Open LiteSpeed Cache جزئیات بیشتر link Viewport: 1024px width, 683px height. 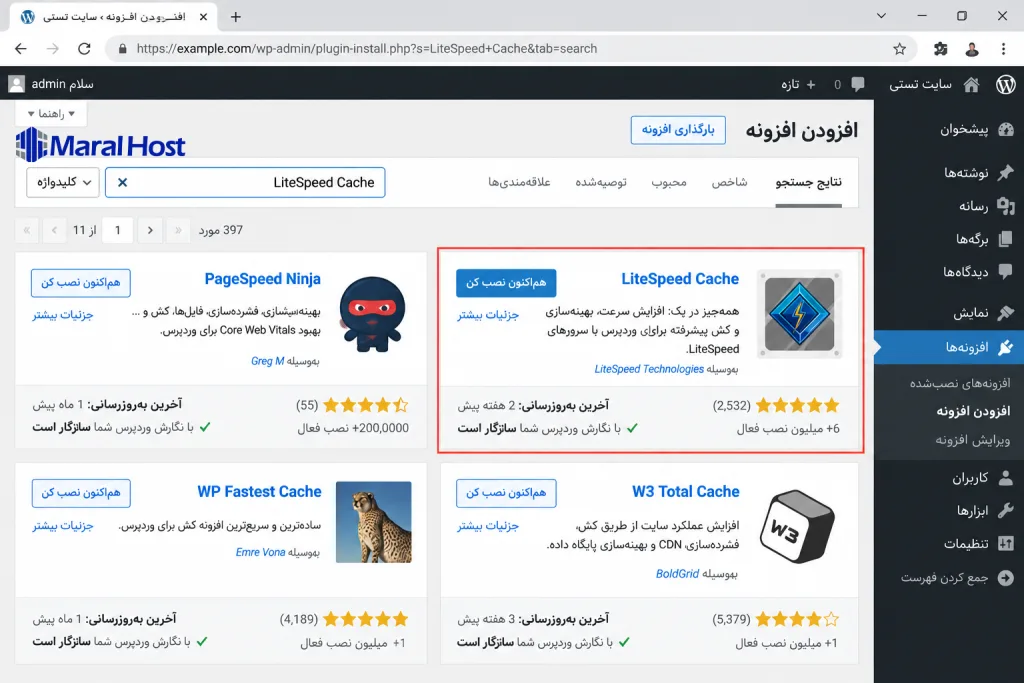(x=488, y=315)
